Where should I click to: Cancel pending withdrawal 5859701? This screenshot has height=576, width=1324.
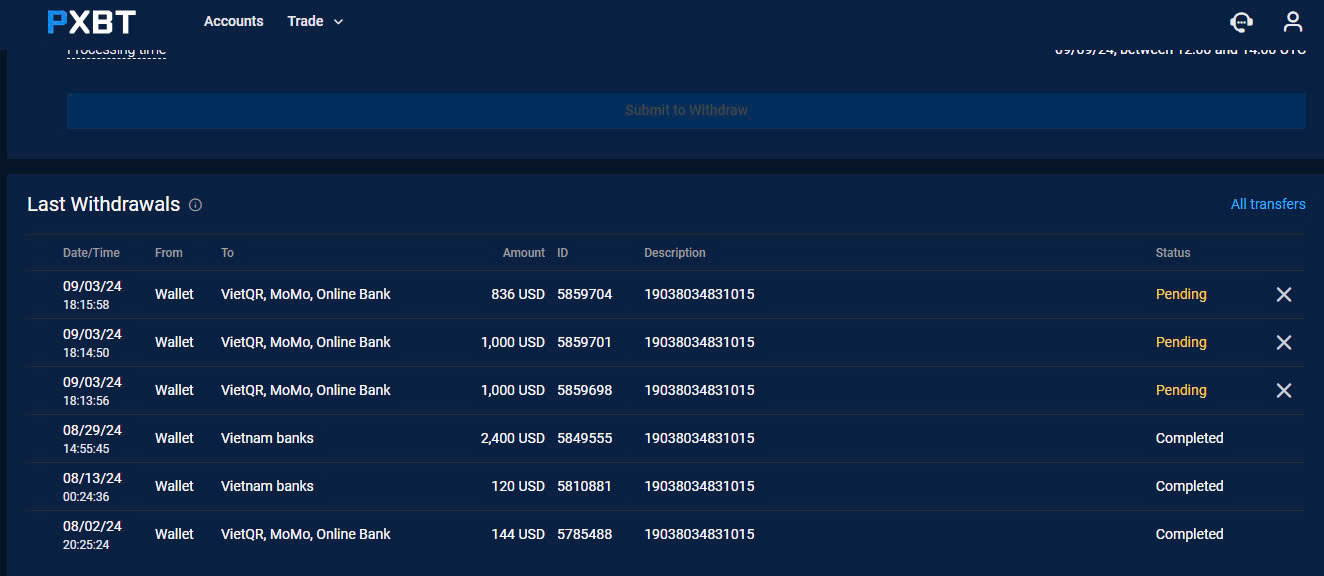pyautogui.click(x=1284, y=342)
